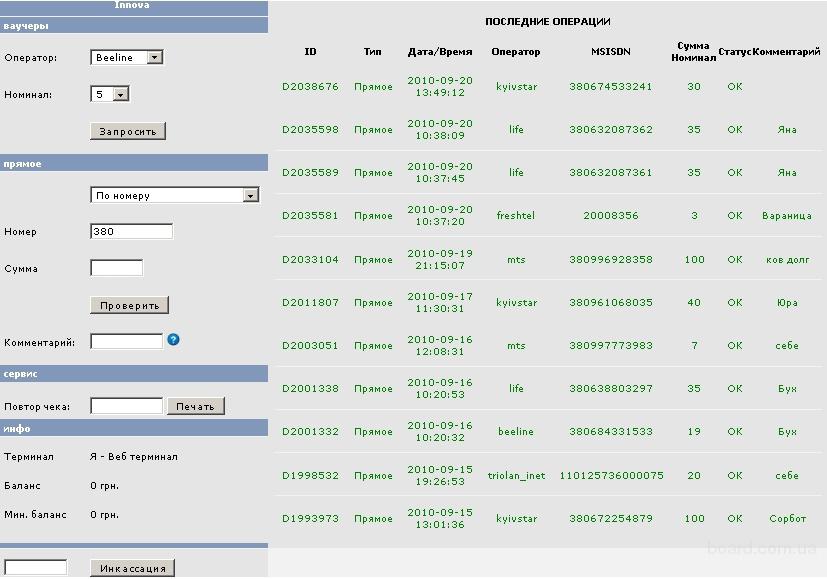Click the Печать button
827x579 pixels.
(x=196, y=406)
